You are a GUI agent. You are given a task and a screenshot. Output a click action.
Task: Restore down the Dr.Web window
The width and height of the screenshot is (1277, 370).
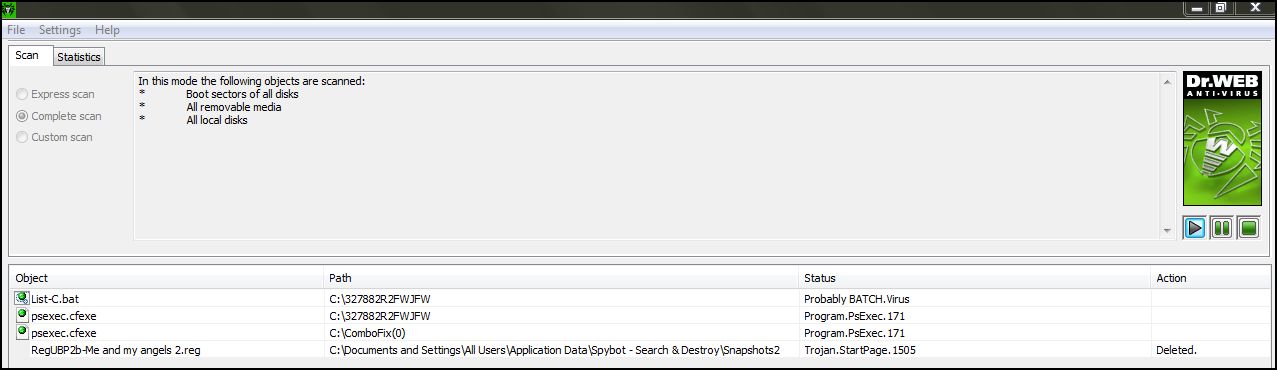[x=1222, y=8]
